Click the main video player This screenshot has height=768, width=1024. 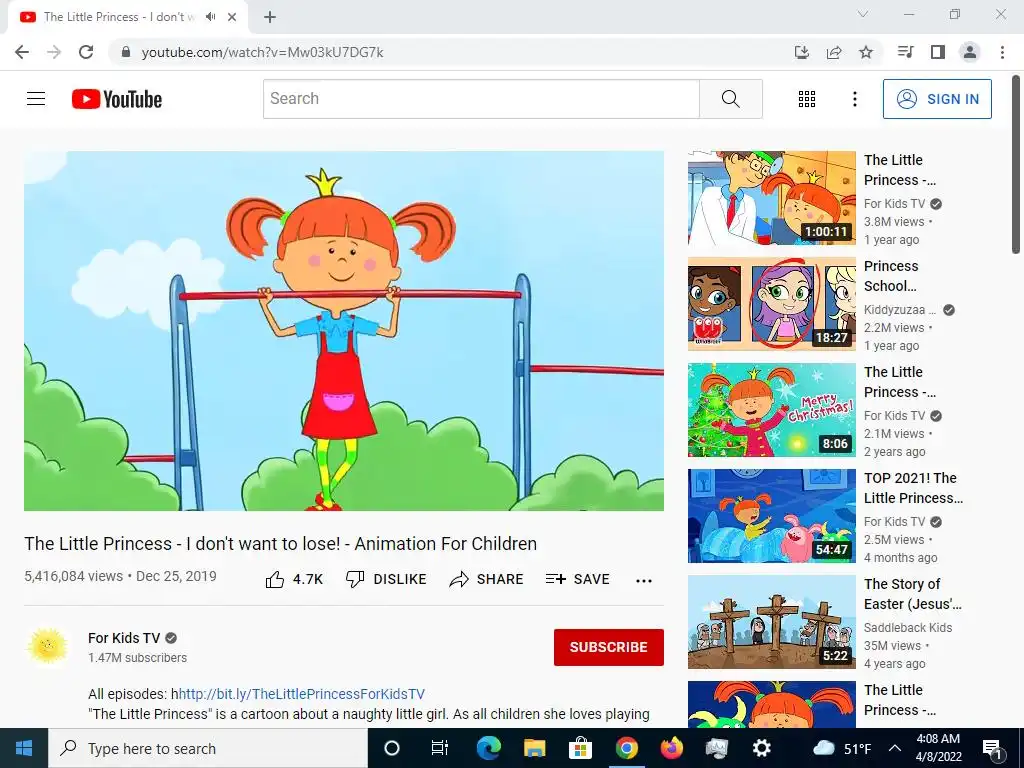344,330
